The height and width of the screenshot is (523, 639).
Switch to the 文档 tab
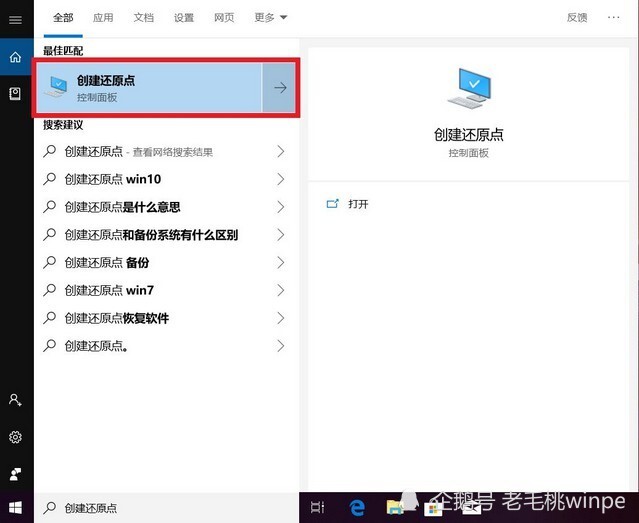pyautogui.click(x=143, y=18)
